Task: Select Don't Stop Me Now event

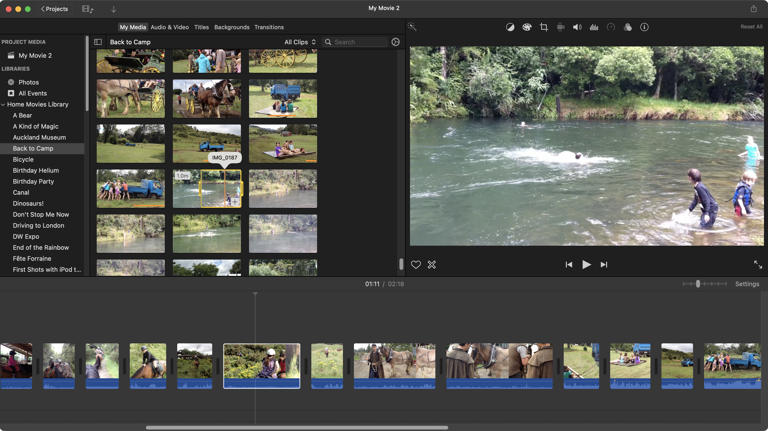Action: [x=42, y=215]
